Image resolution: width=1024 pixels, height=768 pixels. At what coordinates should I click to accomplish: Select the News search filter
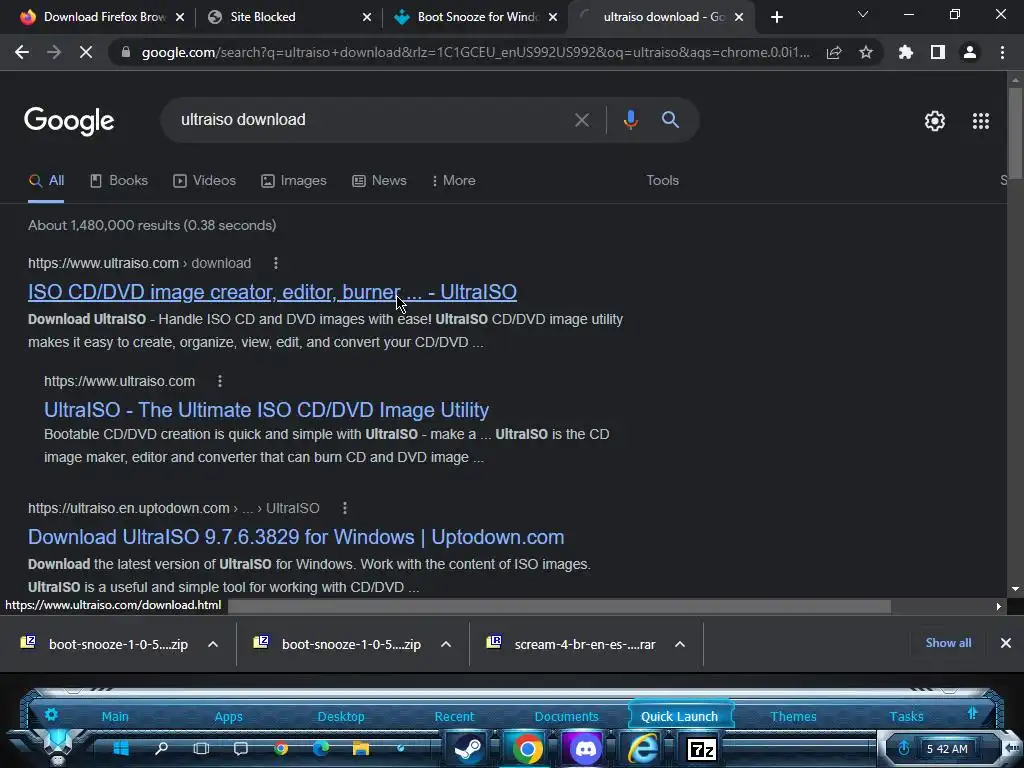pos(379,181)
